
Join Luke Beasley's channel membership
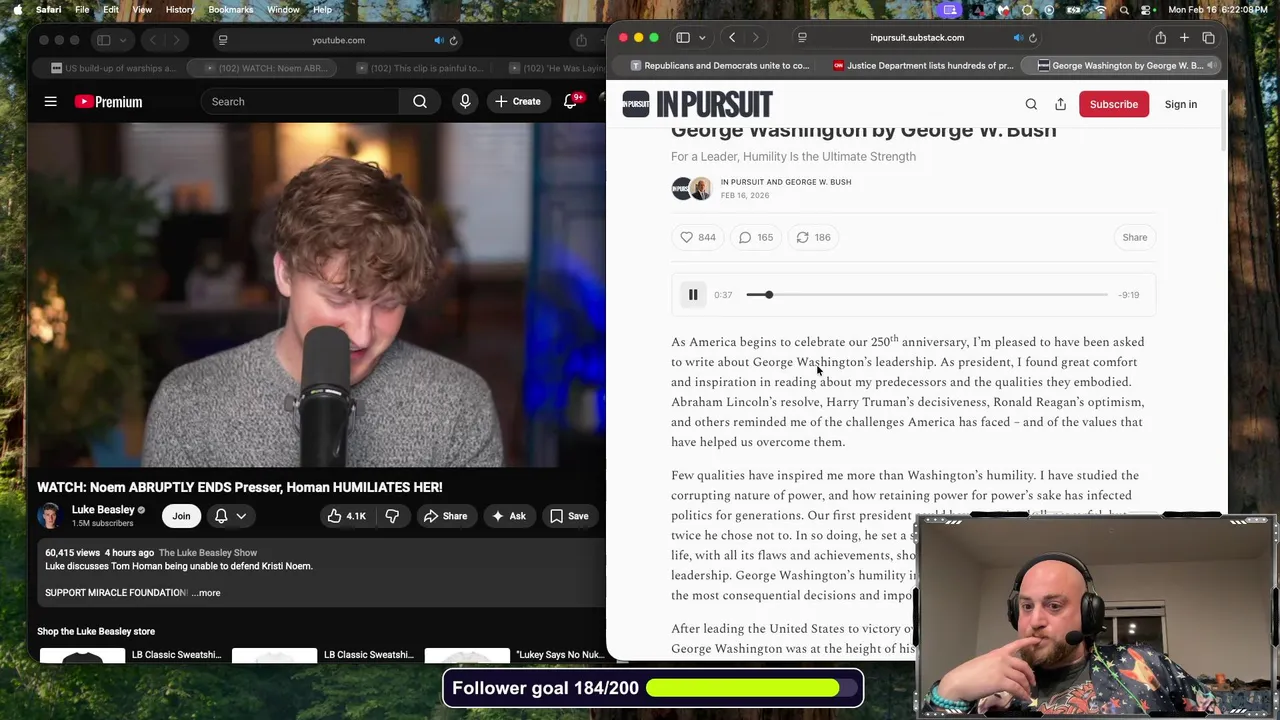181,516
